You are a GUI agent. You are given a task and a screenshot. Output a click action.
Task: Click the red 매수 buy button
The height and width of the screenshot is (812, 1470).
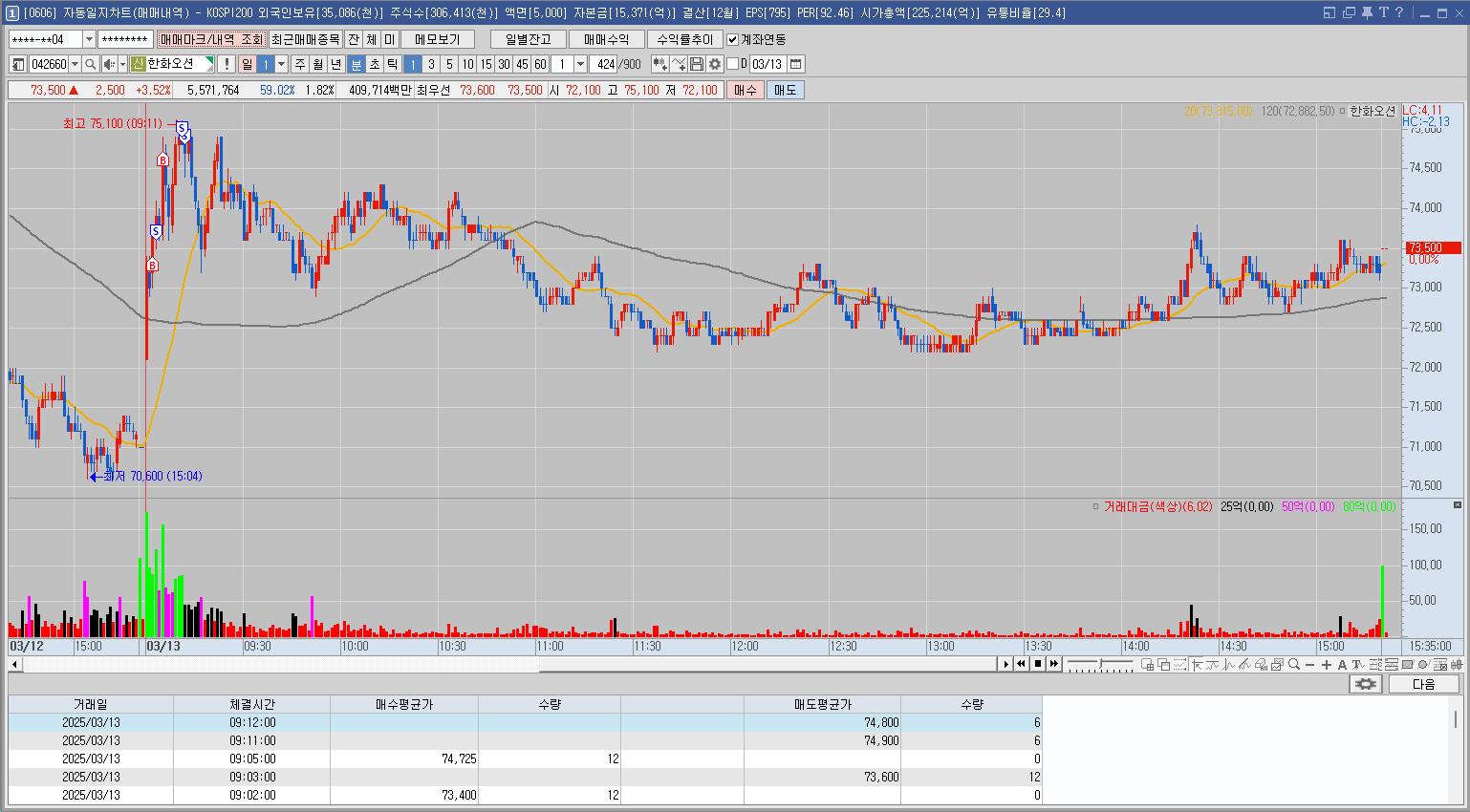pos(745,90)
